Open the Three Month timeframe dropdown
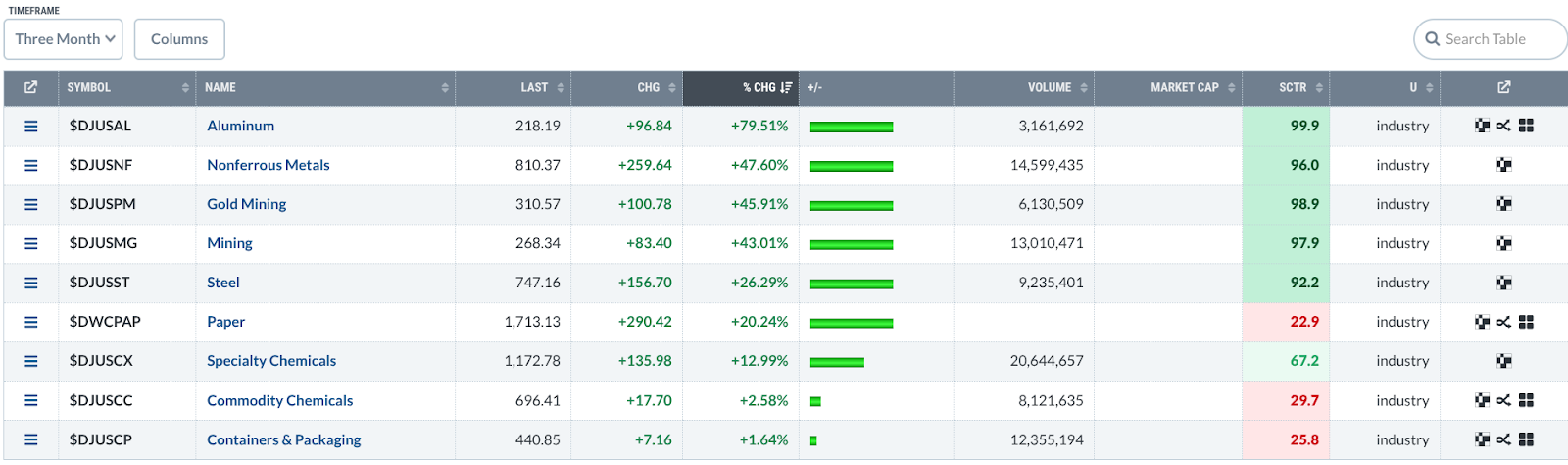1568x465 pixels. [x=64, y=39]
